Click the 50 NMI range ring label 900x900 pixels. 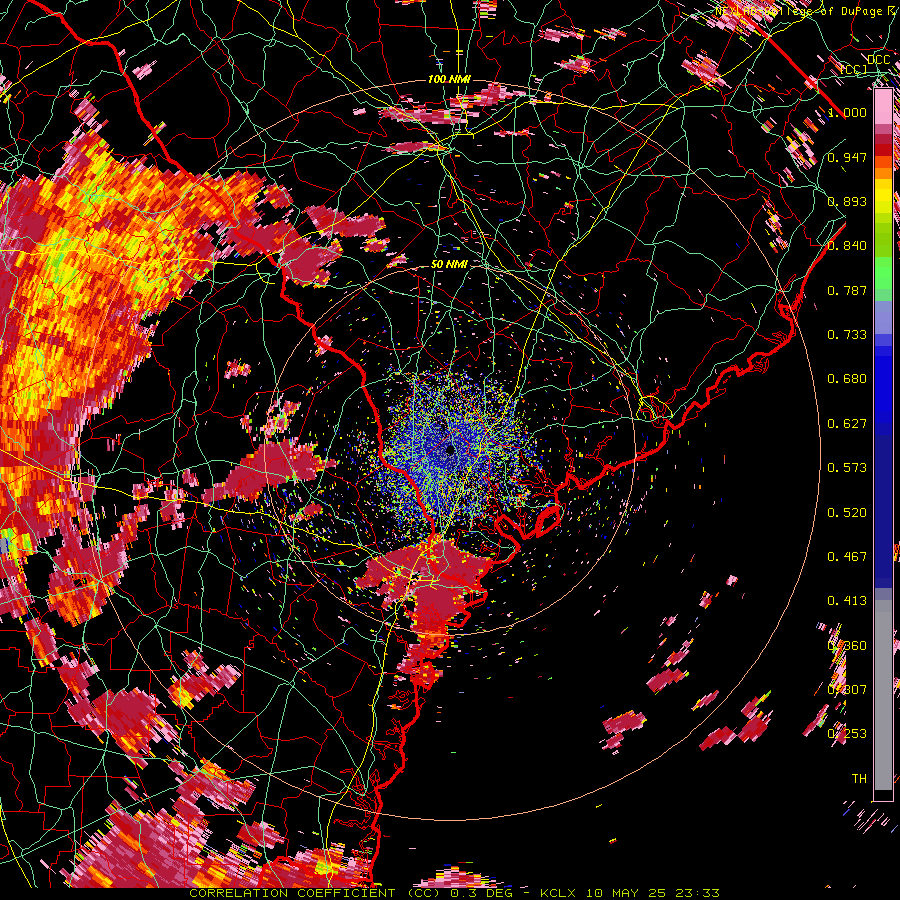pyautogui.click(x=449, y=265)
